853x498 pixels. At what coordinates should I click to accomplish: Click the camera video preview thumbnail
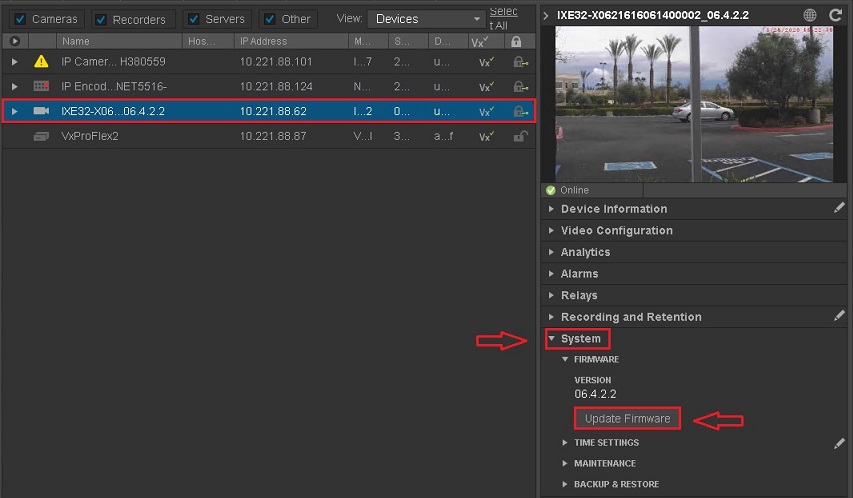[692, 103]
